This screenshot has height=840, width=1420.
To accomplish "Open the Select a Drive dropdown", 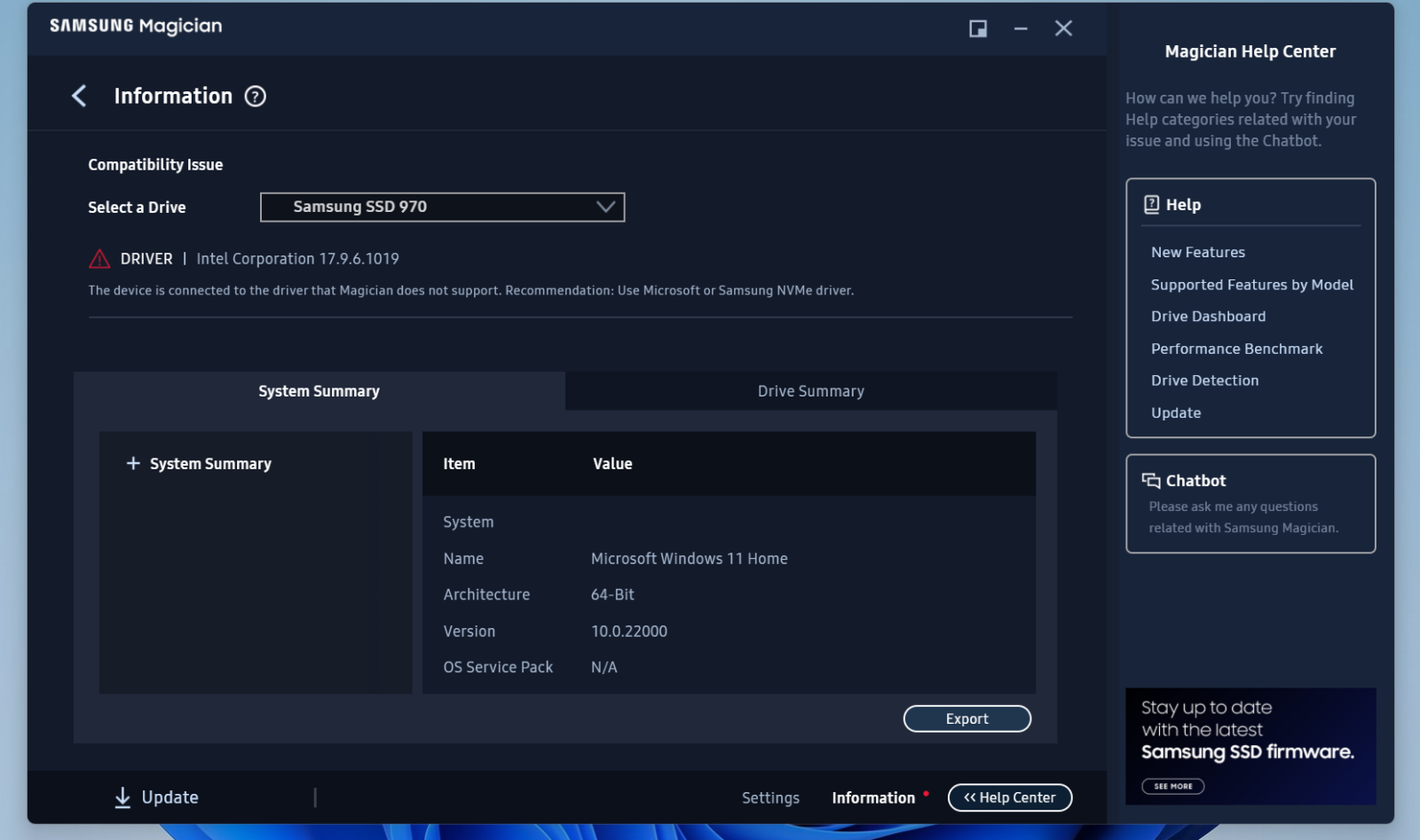I will click(x=442, y=207).
